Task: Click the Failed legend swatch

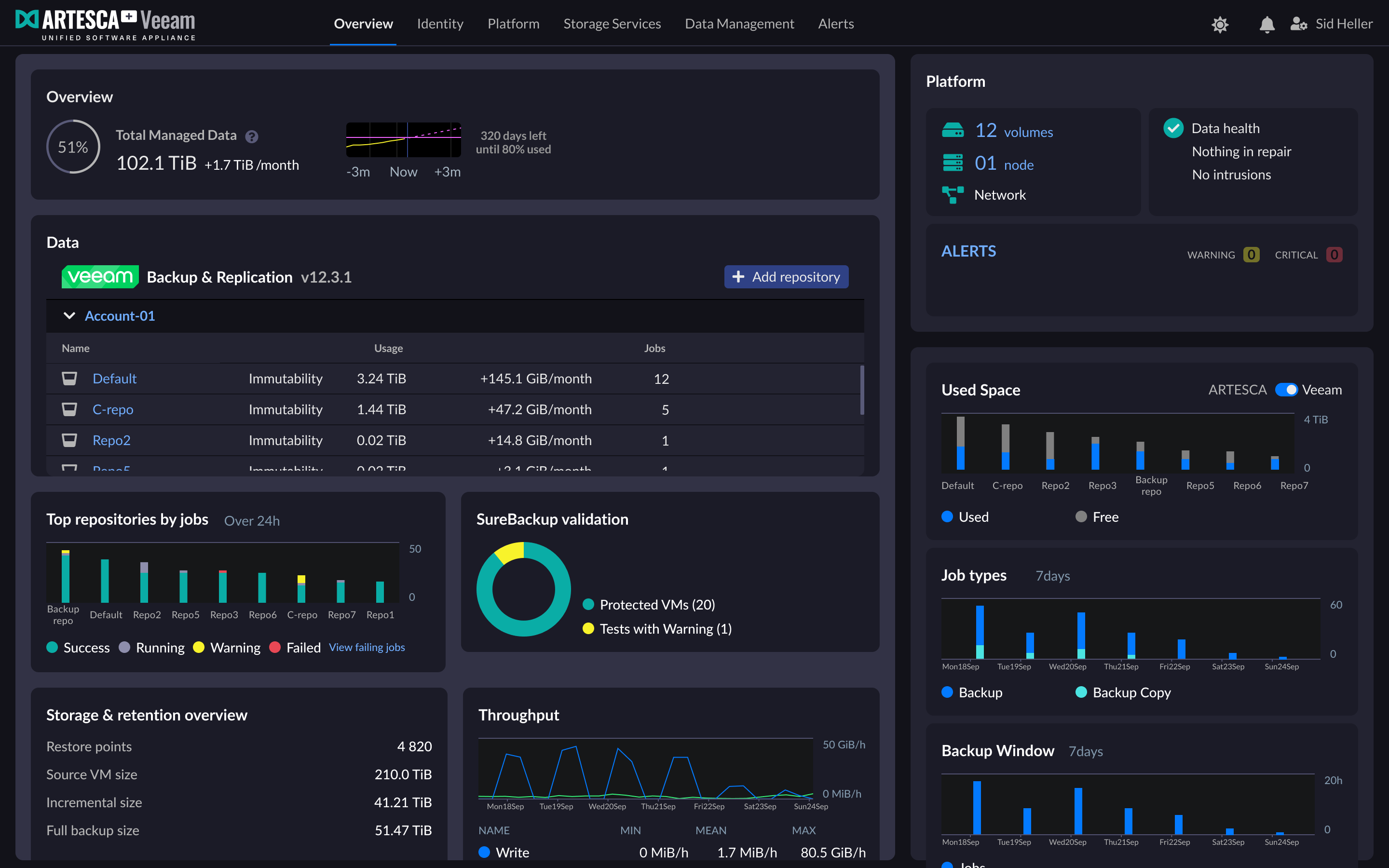Action: tap(275, 647)
